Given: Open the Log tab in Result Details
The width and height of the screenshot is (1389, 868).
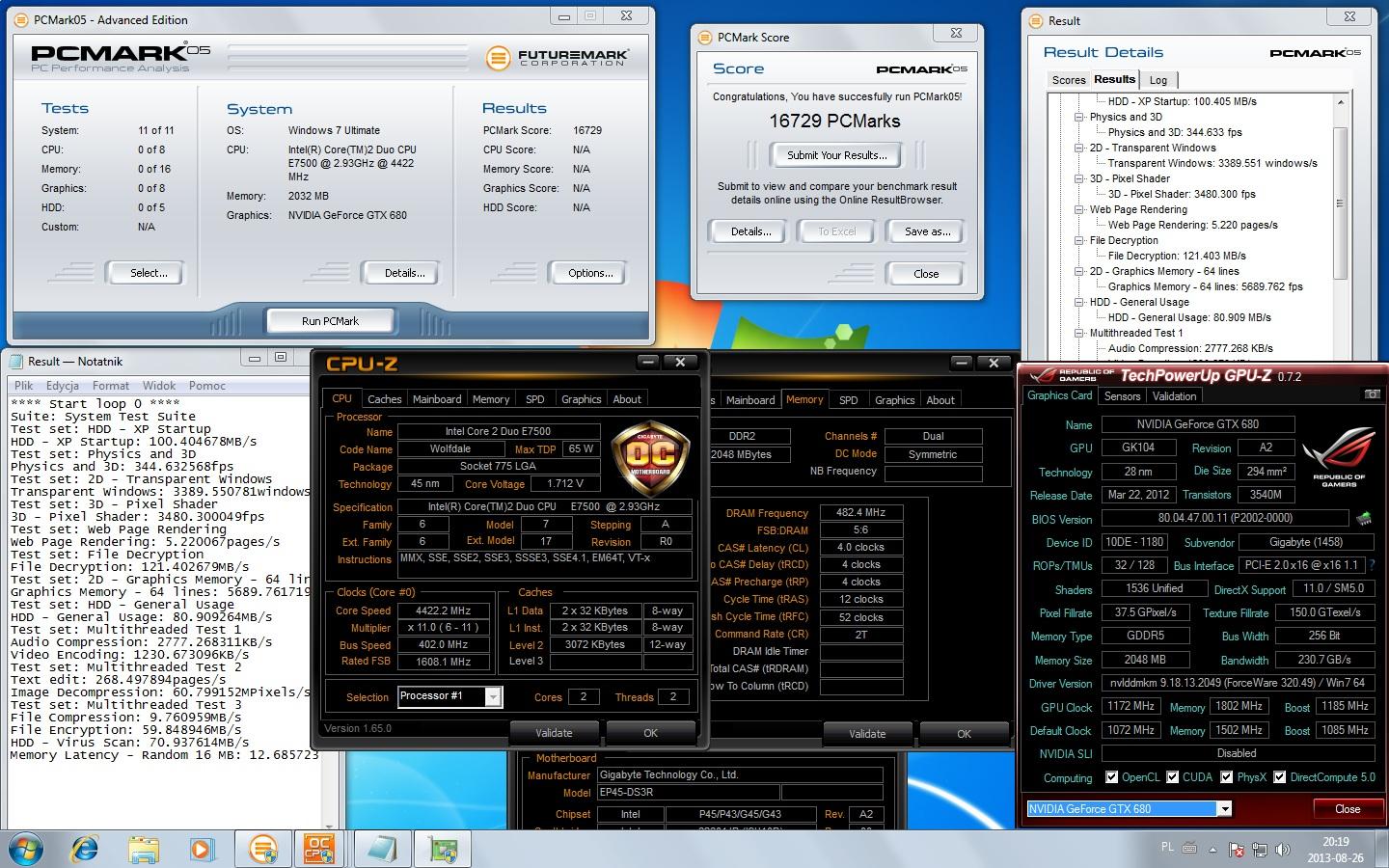Looking at the screenshot, I should point(1158,80).
